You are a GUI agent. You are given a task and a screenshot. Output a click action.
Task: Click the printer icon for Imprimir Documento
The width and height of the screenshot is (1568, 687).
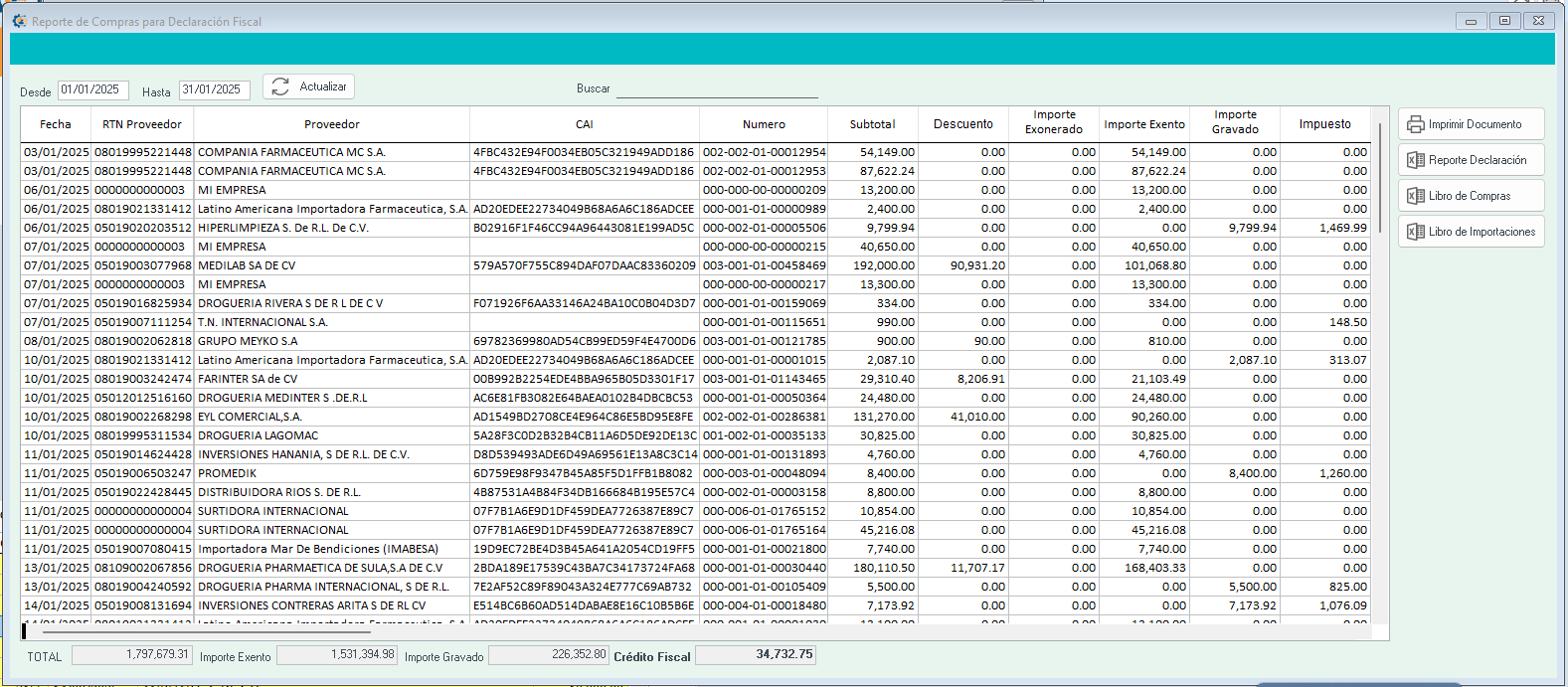coord(1415,124)
